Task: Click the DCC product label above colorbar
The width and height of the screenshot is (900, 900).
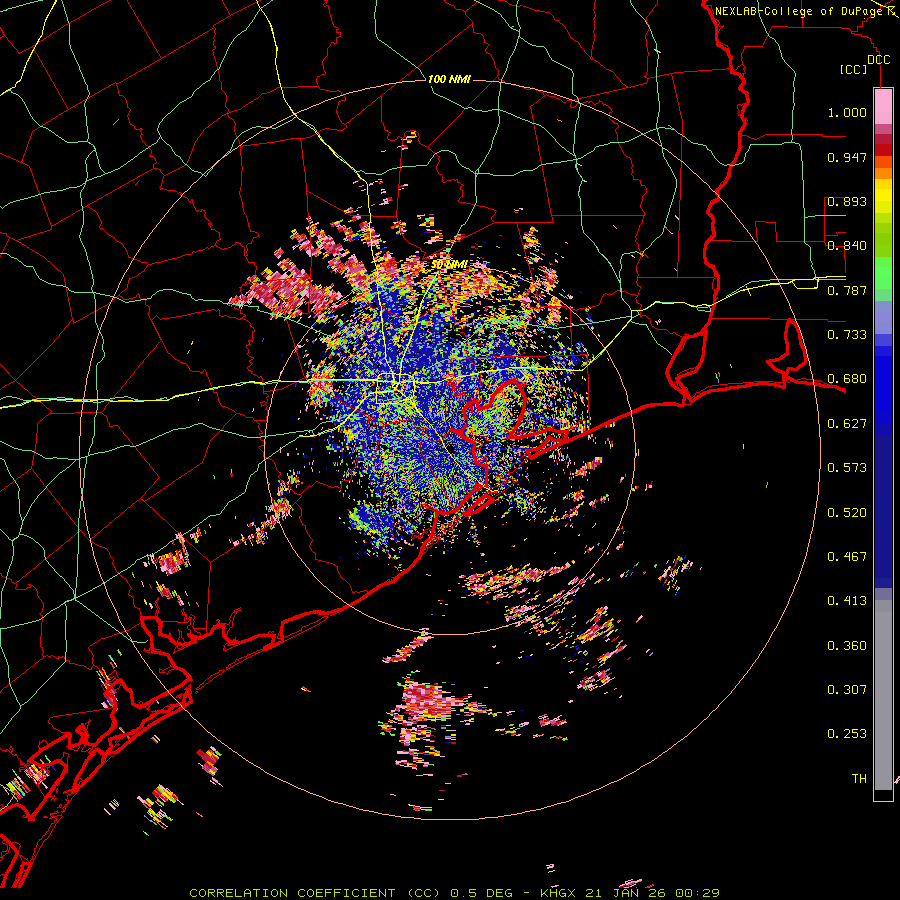Action: coord(878,60)
